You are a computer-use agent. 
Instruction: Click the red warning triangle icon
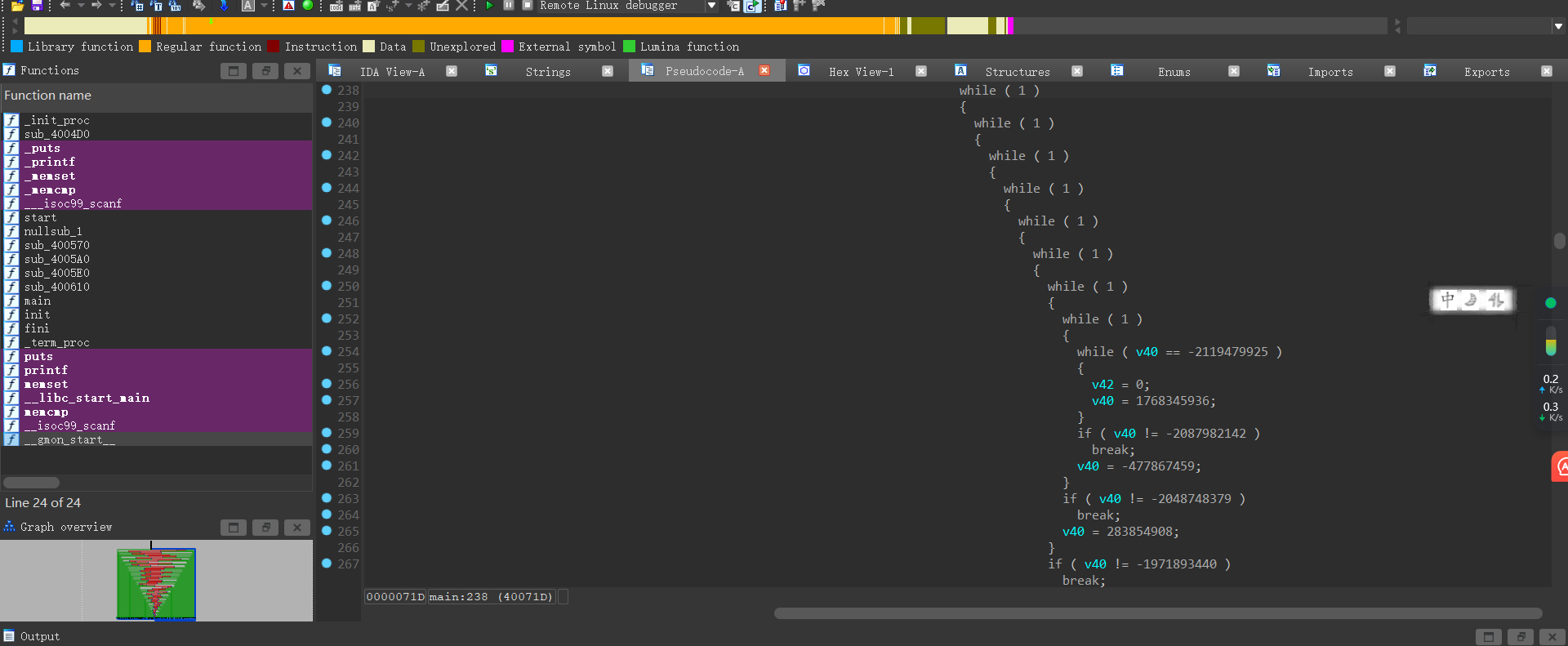pyautogui.click(x=288, y=5)
